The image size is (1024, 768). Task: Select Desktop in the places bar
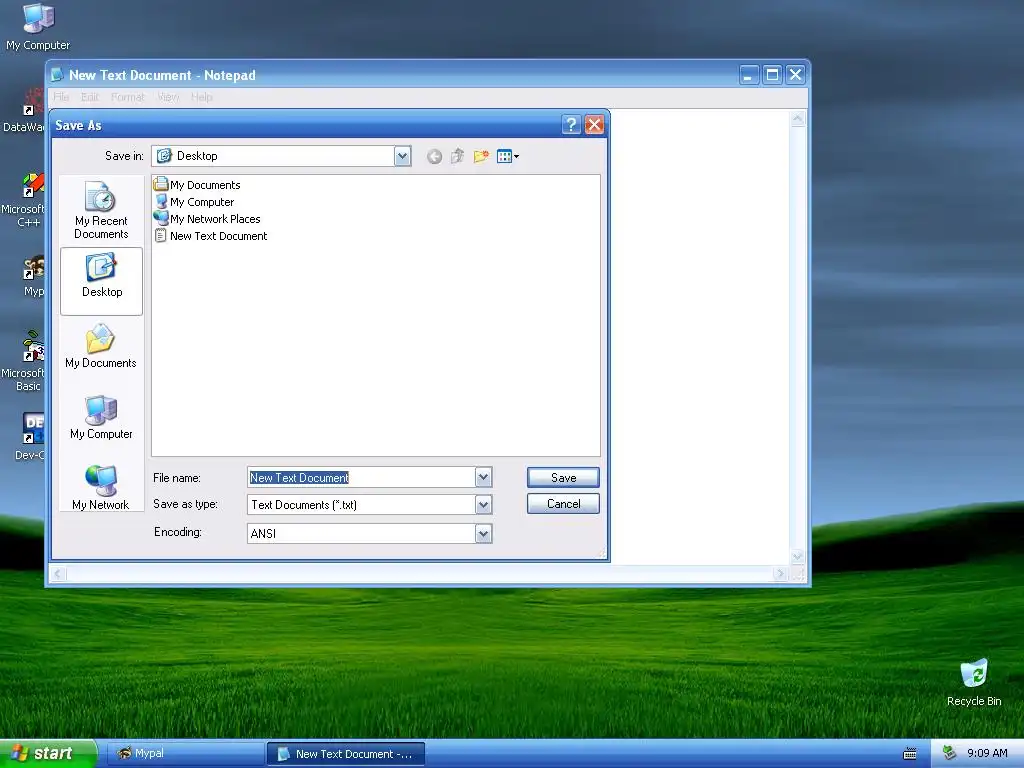pyautogui.click(x=101, y=281)
